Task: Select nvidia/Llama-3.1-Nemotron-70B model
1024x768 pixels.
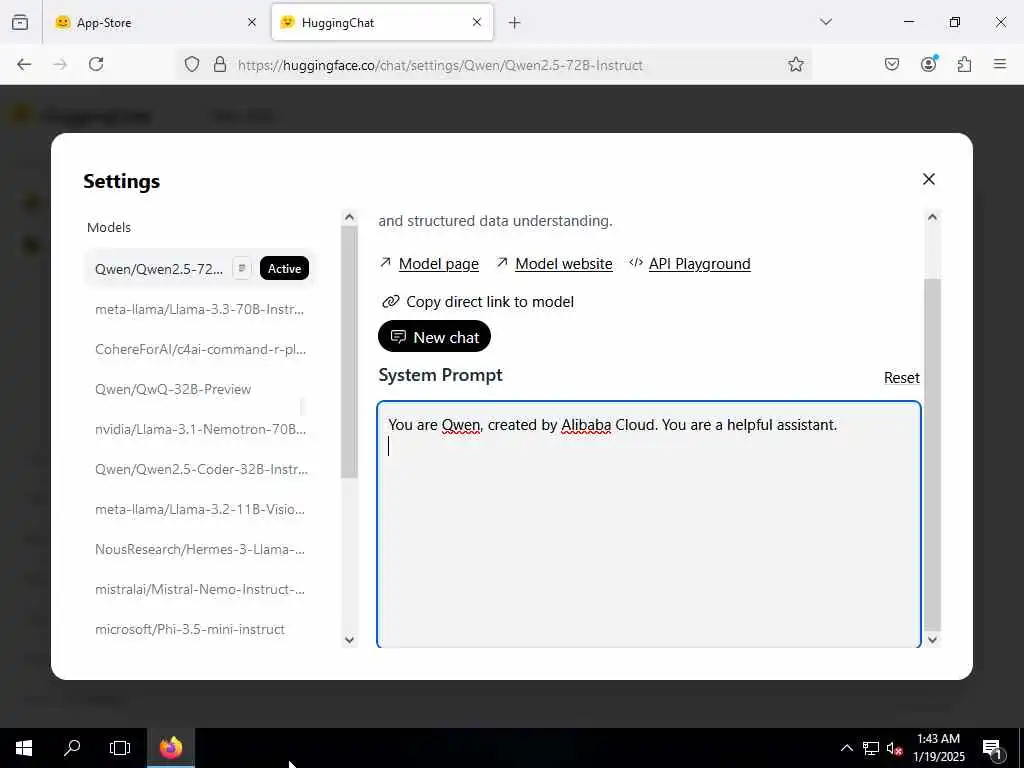Action: 199,429
